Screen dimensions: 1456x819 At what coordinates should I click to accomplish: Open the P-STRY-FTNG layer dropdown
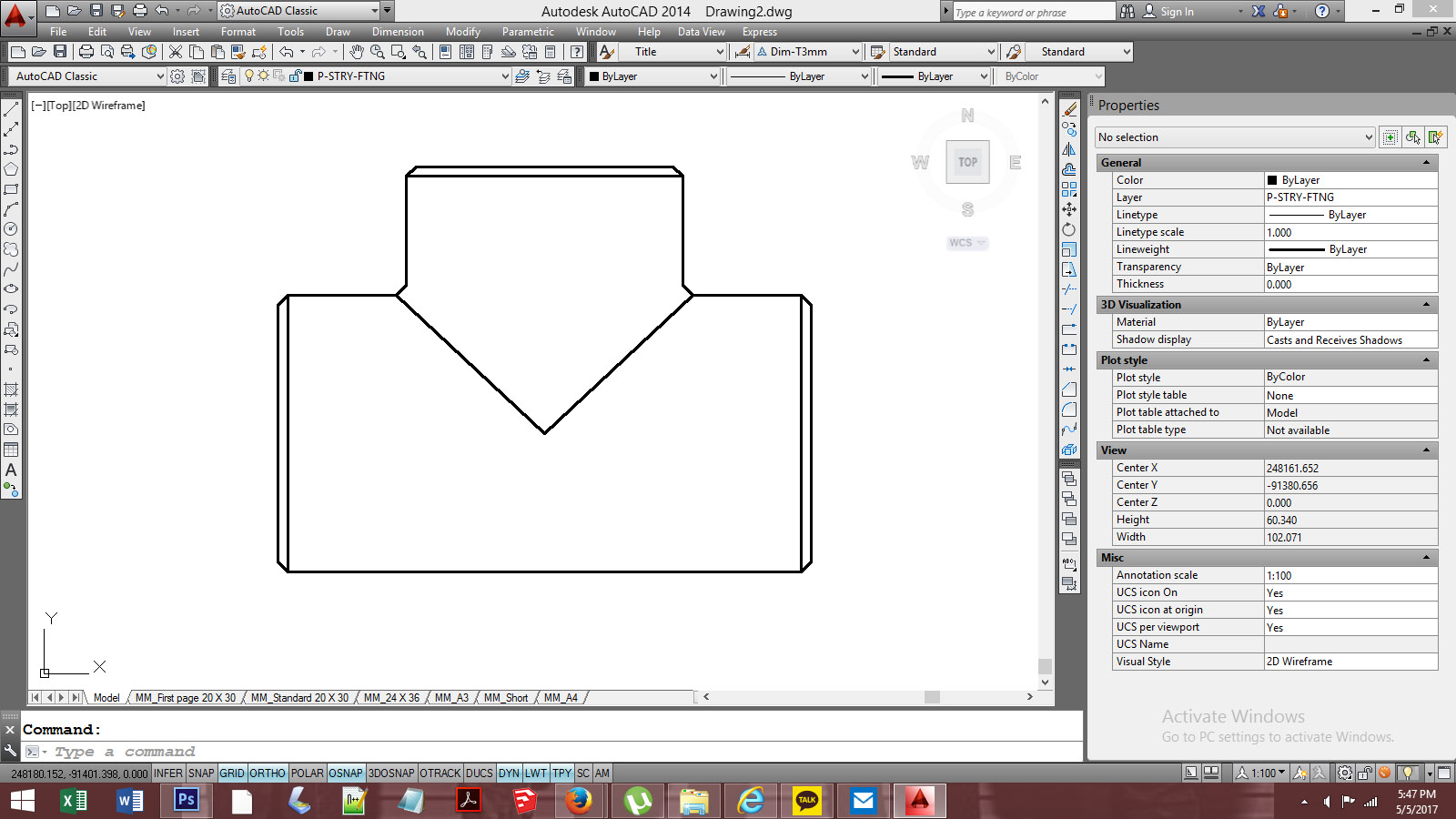point(505,76)
